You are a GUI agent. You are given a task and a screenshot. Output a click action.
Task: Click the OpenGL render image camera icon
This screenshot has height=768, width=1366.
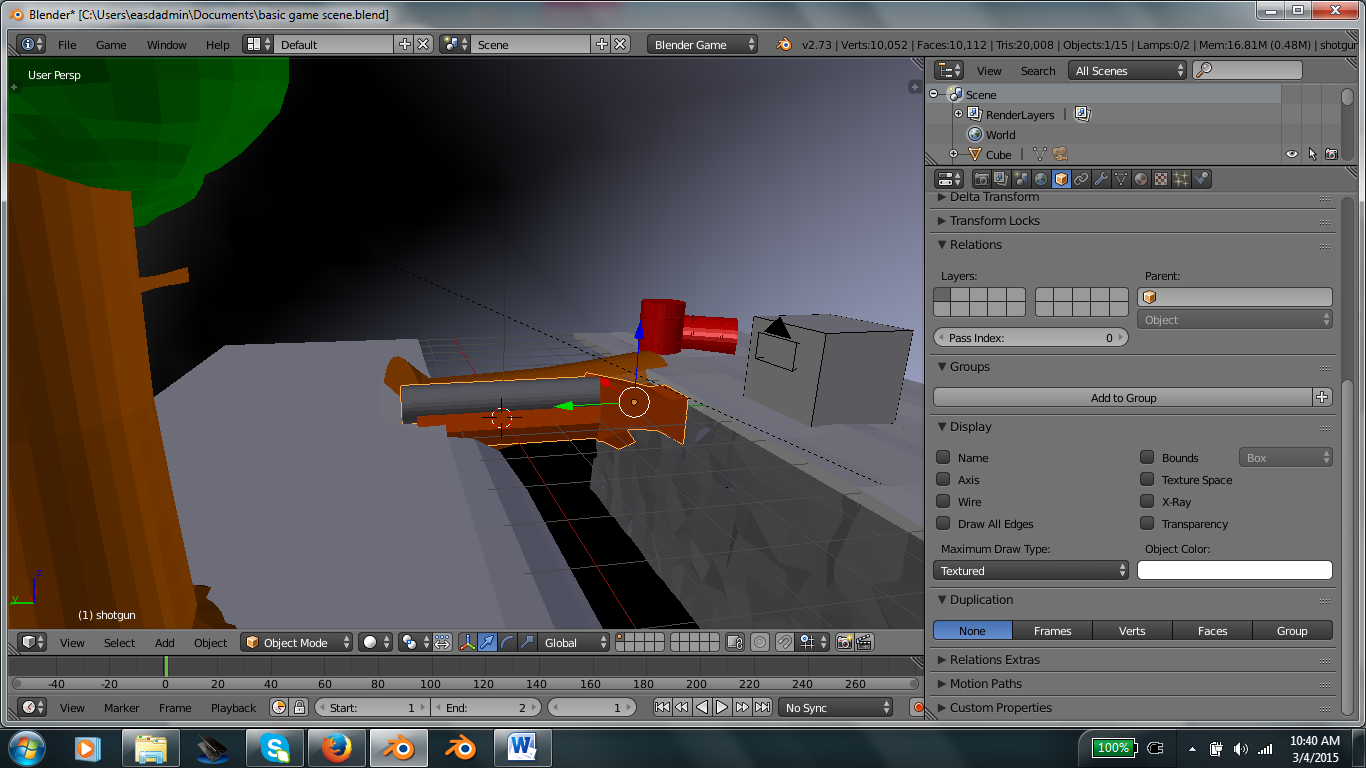point(844,642)
